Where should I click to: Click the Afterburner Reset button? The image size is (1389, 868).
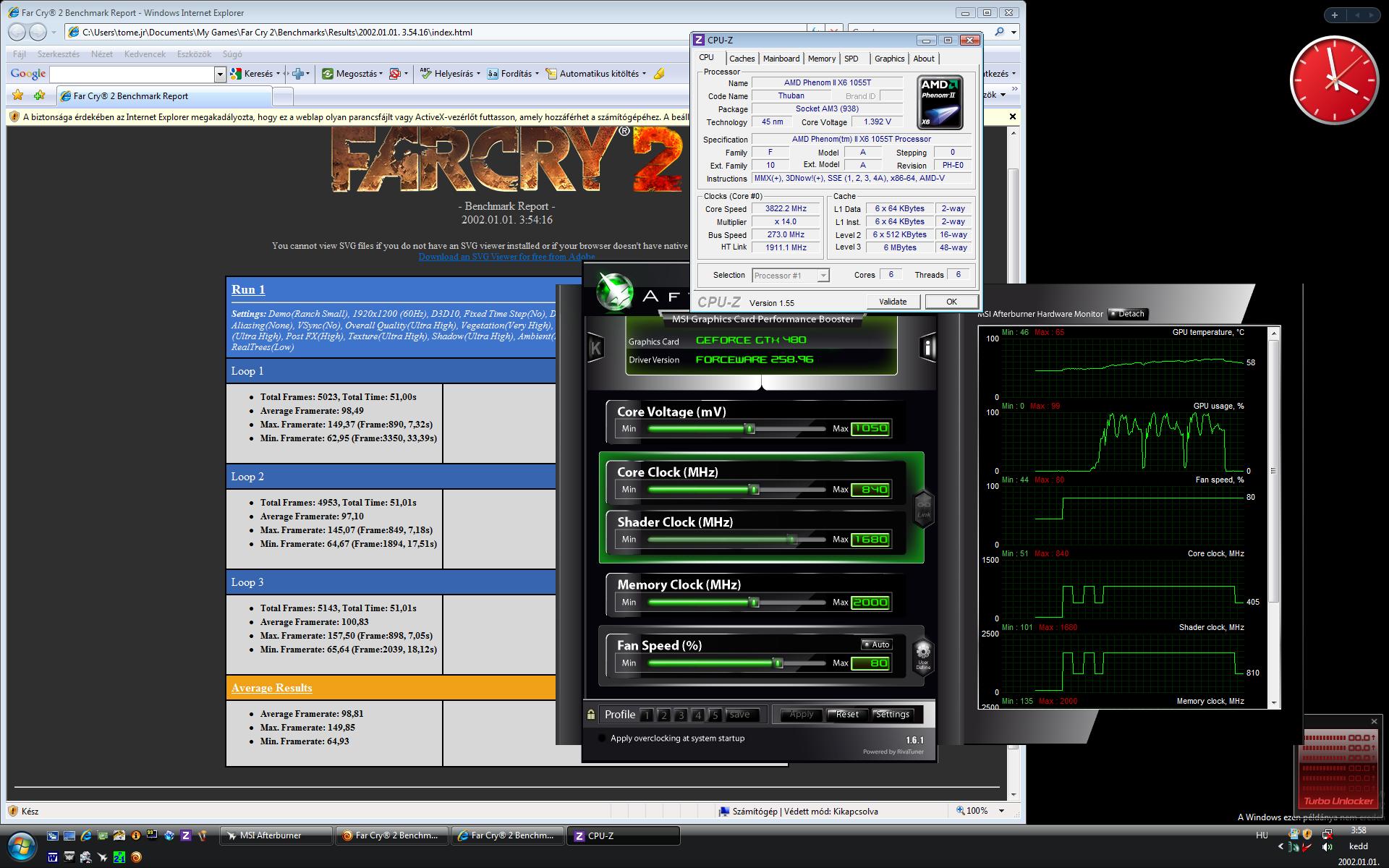[x=846, y=715]
